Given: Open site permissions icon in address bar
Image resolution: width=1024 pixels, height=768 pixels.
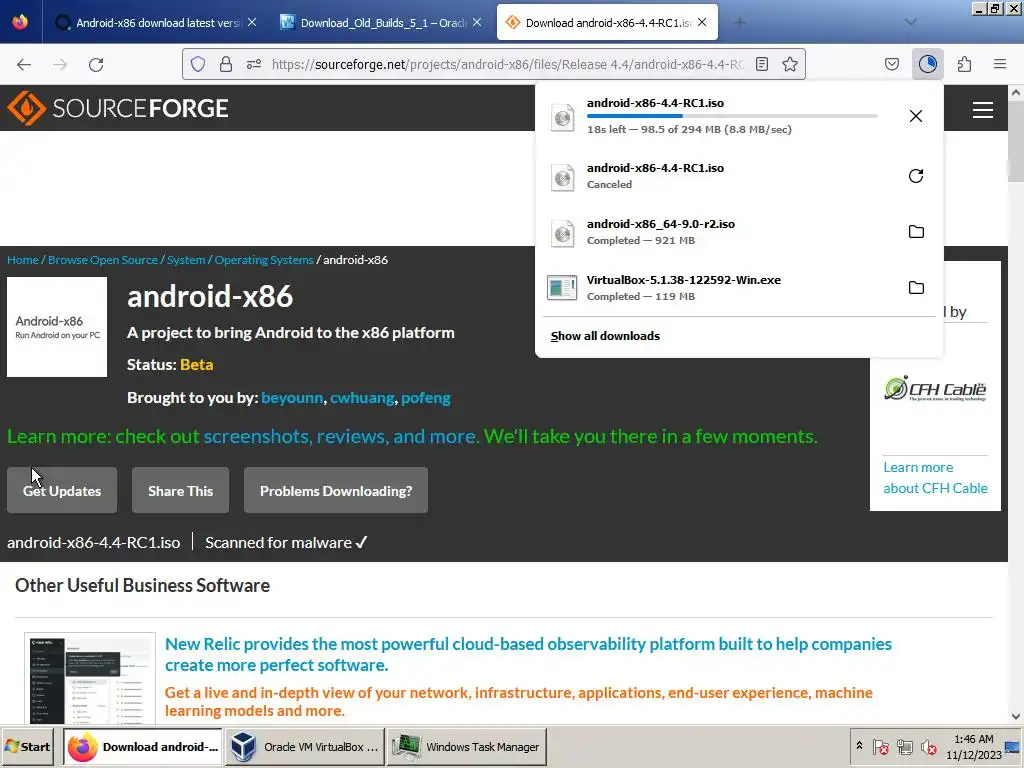Looking at the screenshot, I should [x=254, y=64].
